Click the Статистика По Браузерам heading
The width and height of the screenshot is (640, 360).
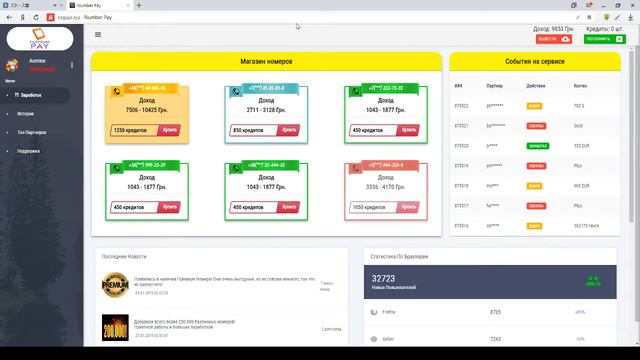(399, 257)
